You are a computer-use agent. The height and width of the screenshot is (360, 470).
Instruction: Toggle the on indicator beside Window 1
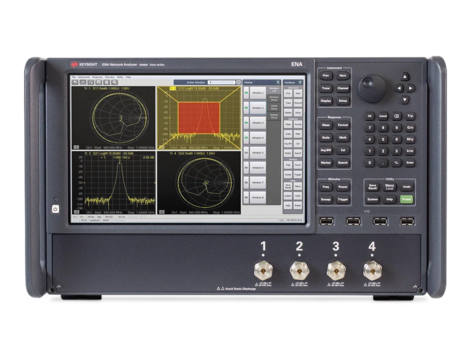click(247, 93)
